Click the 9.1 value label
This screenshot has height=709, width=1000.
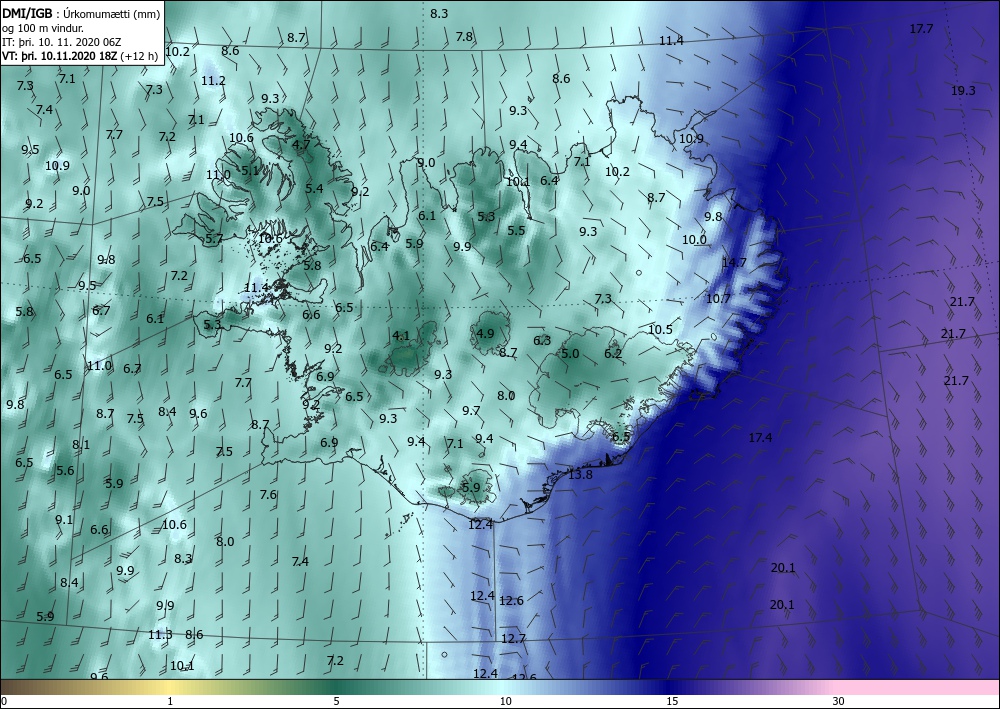tap(64, 520)
